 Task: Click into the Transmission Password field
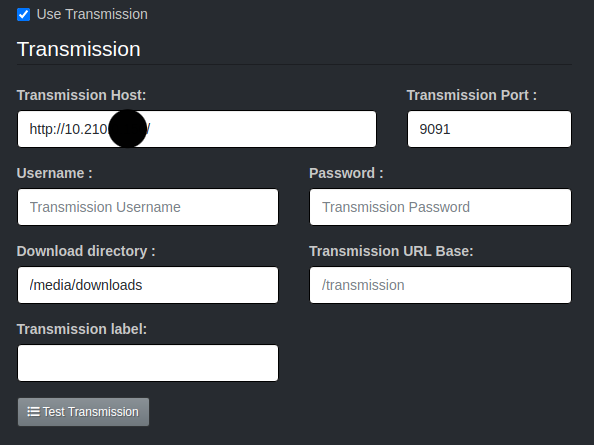(x=440, y=207)
